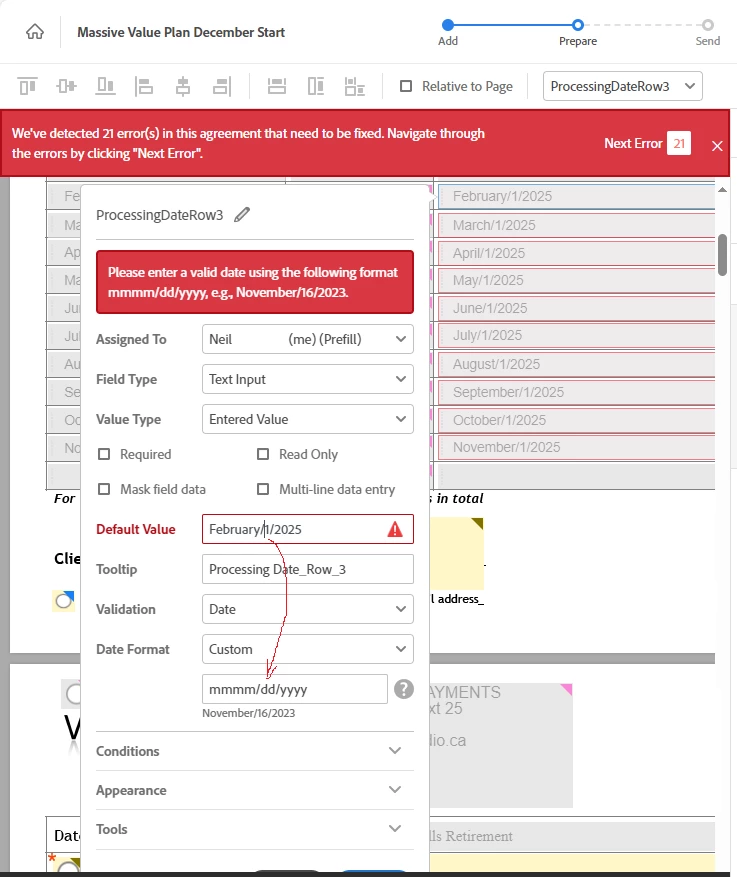Select the June/1/2025 field

coord(577,308)
